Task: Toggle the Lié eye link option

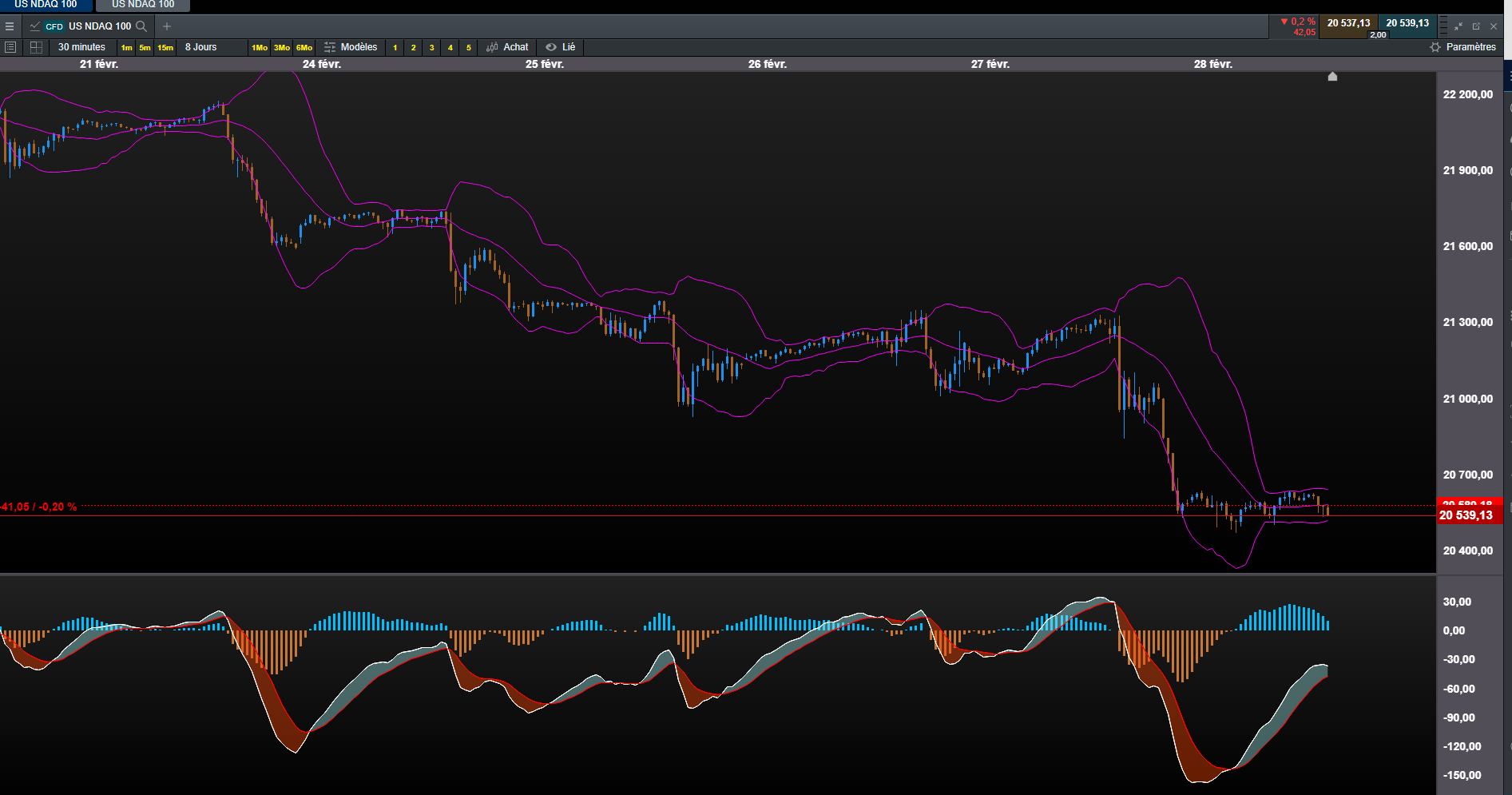Action: tap(560, 47)
